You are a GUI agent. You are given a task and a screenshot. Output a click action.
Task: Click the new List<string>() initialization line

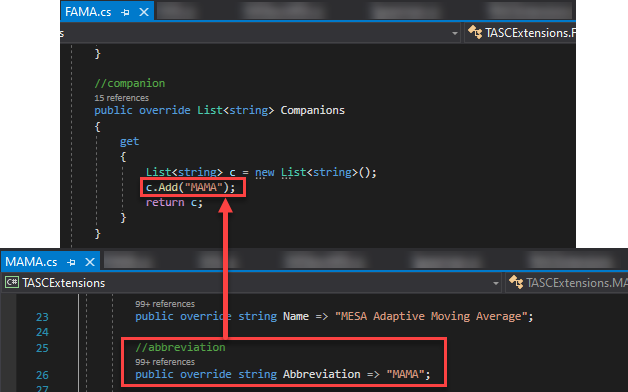point(261,172)
